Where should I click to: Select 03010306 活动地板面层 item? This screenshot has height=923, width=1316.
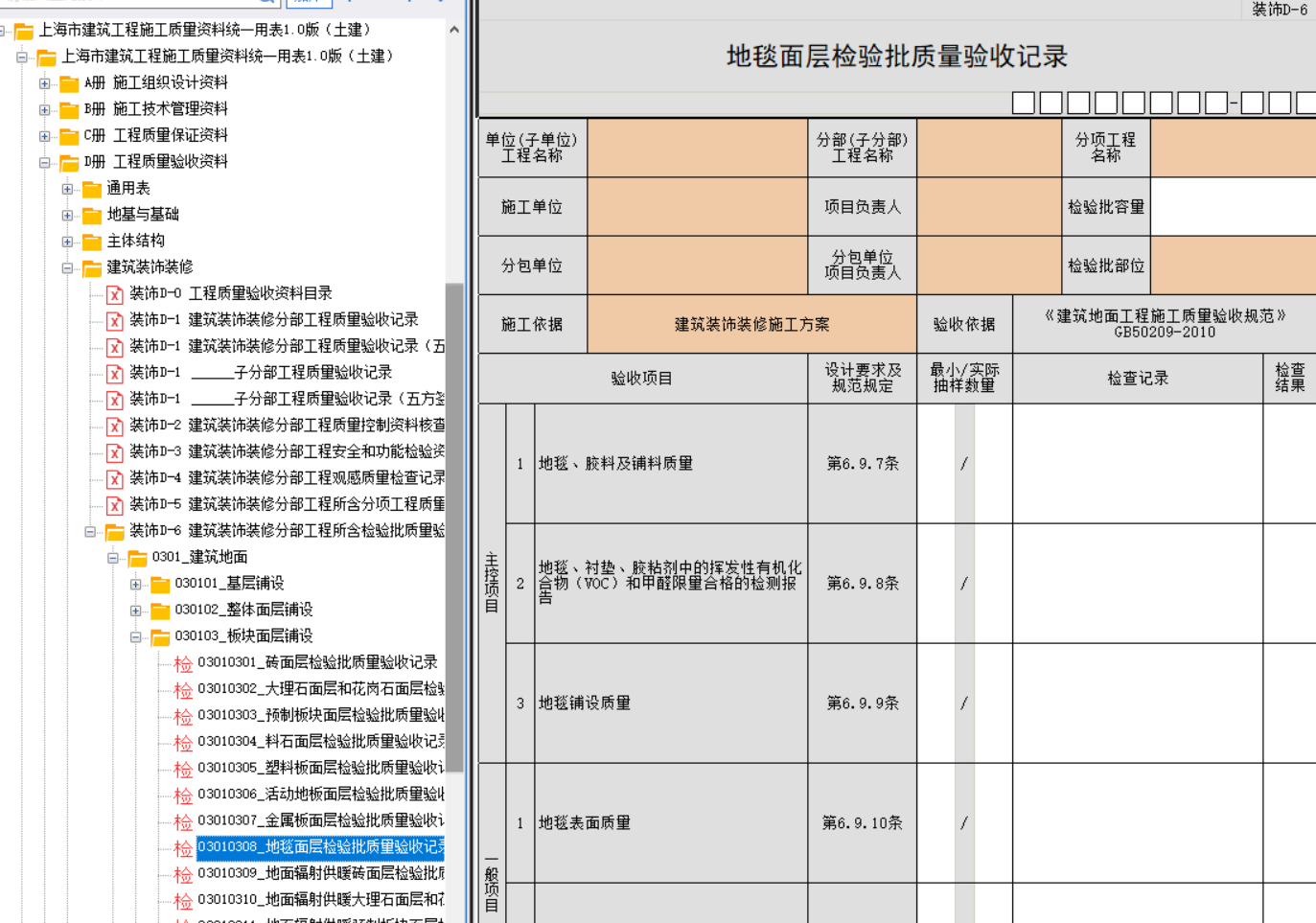click(x=321, y=795)
